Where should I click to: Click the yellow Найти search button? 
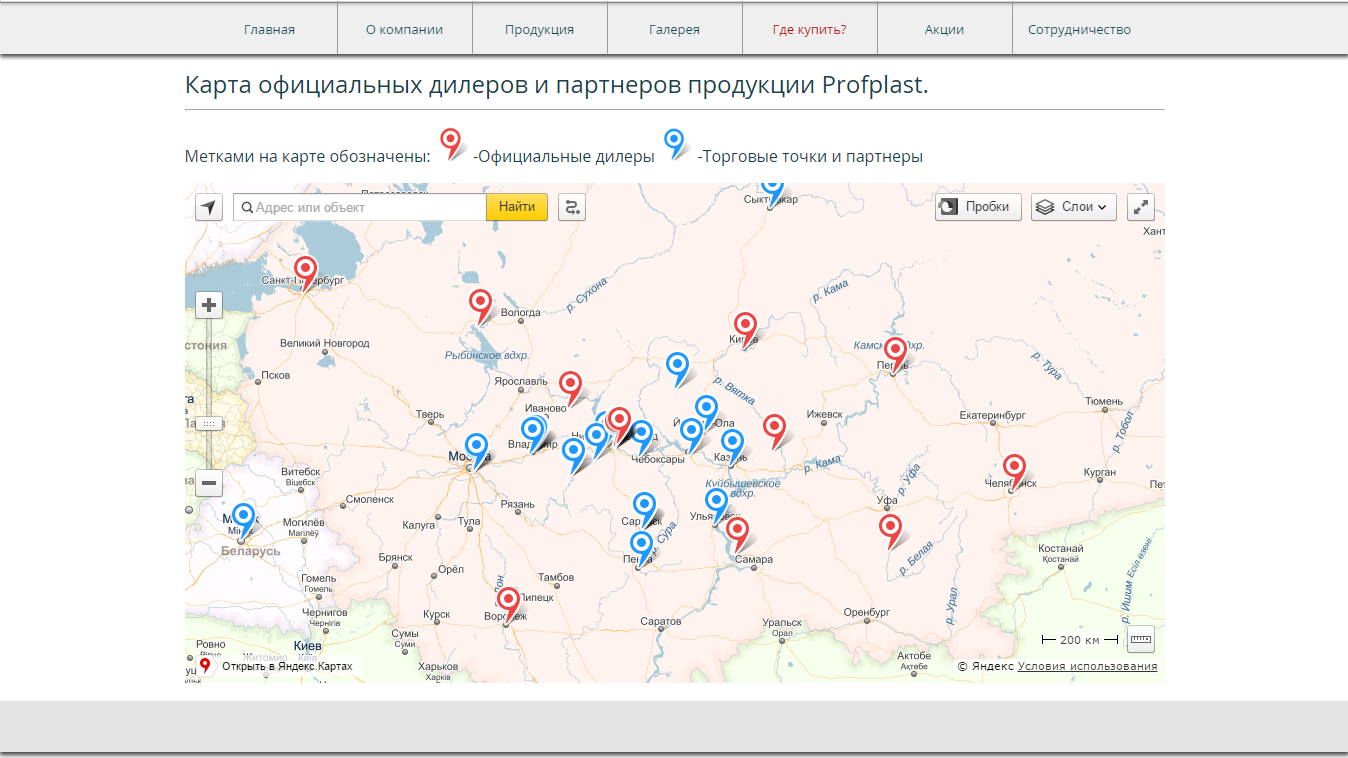tap(517, 207)
